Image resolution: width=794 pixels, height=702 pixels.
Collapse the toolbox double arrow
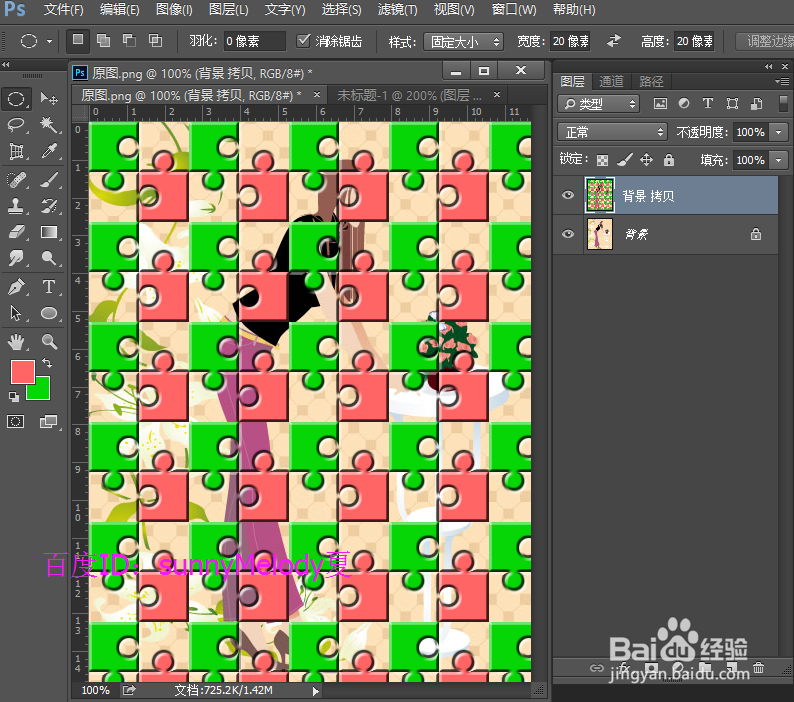point(6,64)
